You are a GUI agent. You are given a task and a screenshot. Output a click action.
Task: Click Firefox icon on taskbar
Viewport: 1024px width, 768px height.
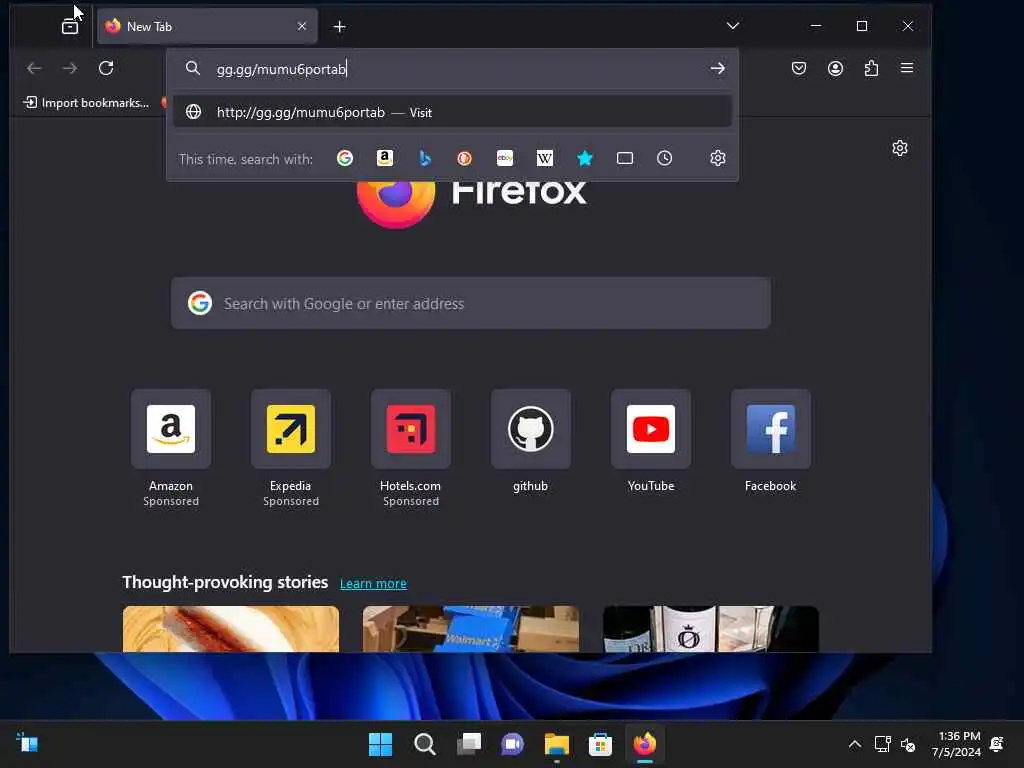tap(645, 744)
